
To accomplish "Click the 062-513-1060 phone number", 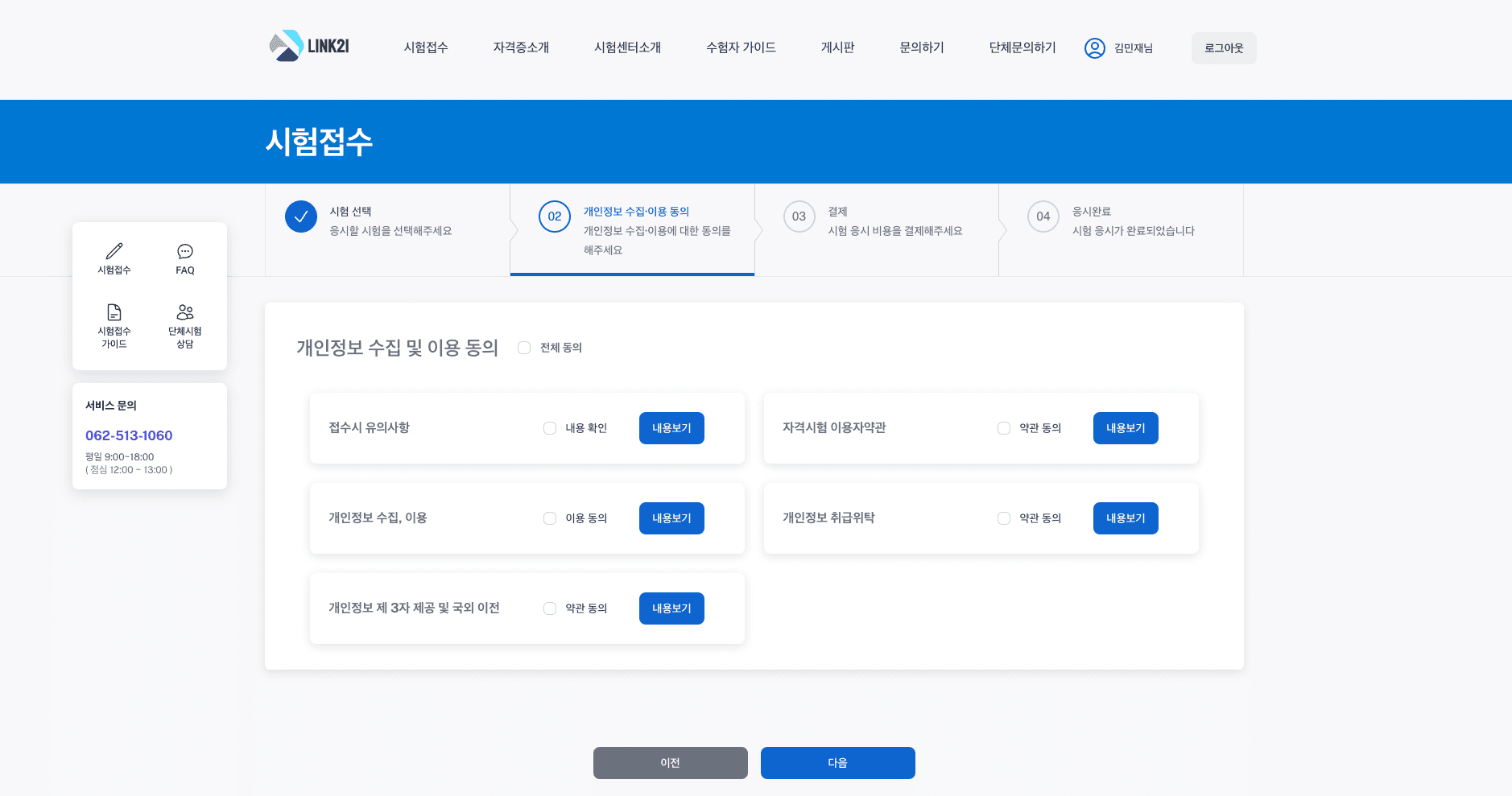I will click(129, 435).
